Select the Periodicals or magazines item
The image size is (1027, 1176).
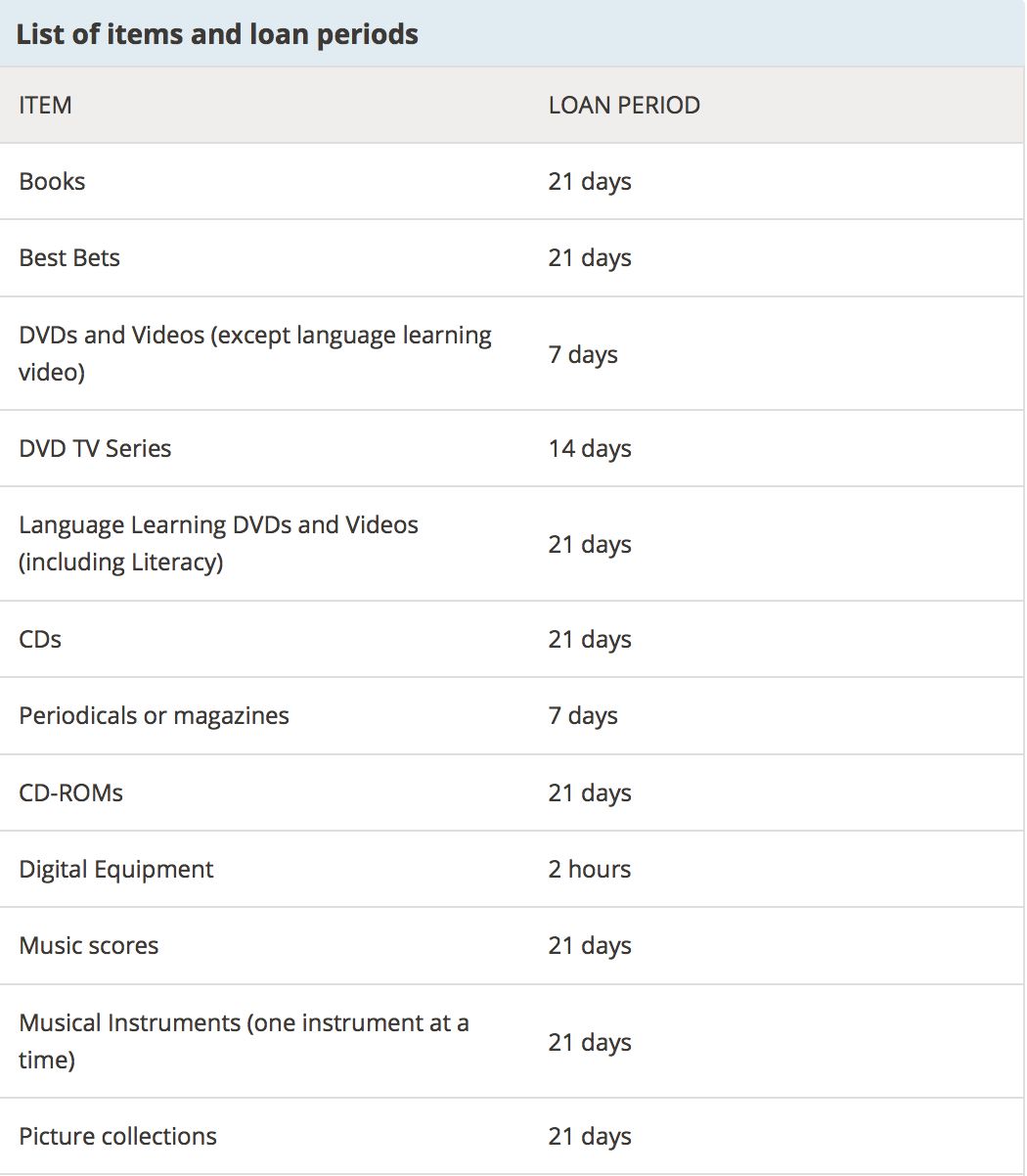point(154,715)
